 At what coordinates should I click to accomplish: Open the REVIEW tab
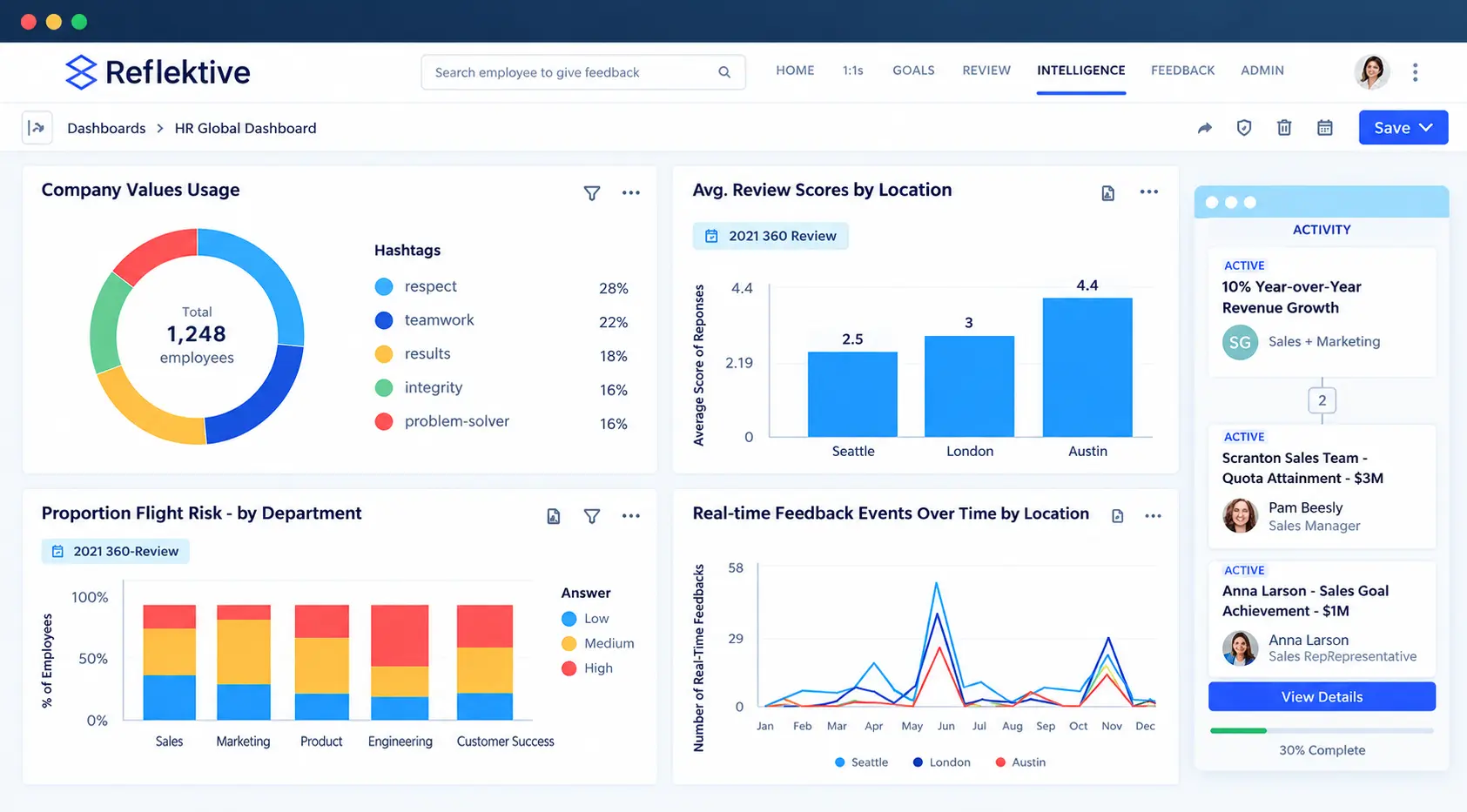point(986,70)
